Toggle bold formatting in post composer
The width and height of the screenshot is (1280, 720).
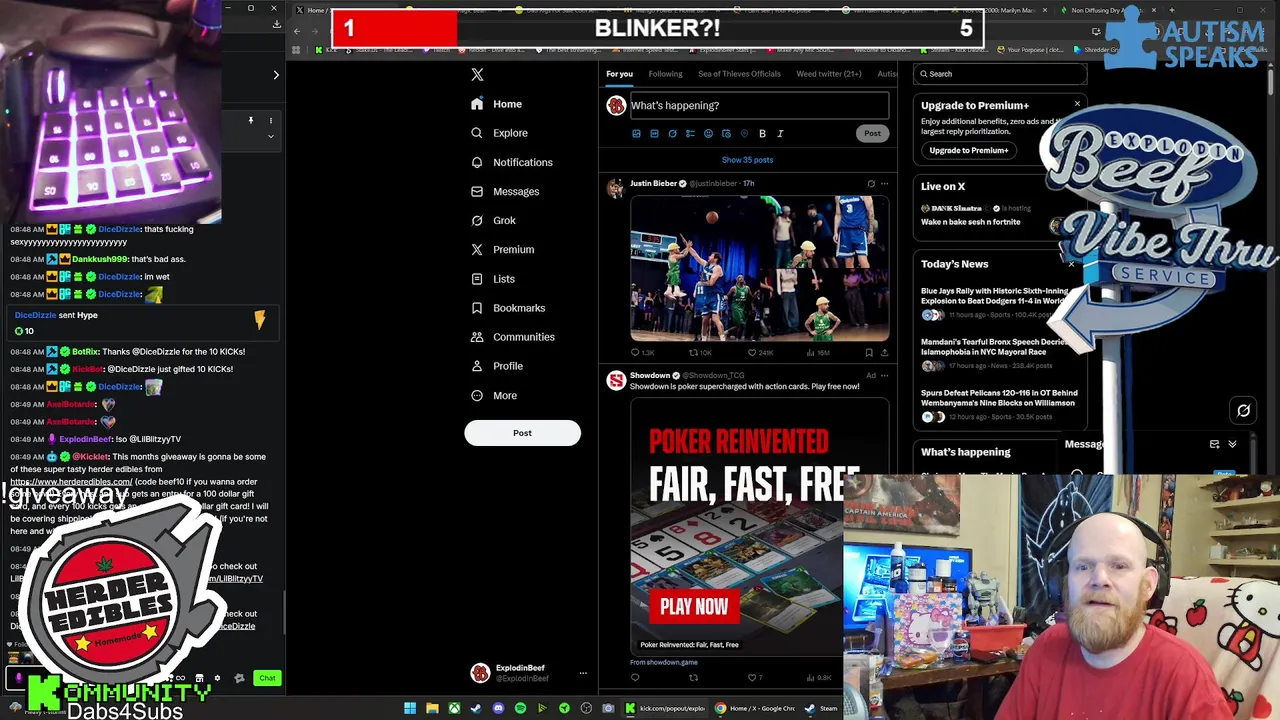[762, 133]
